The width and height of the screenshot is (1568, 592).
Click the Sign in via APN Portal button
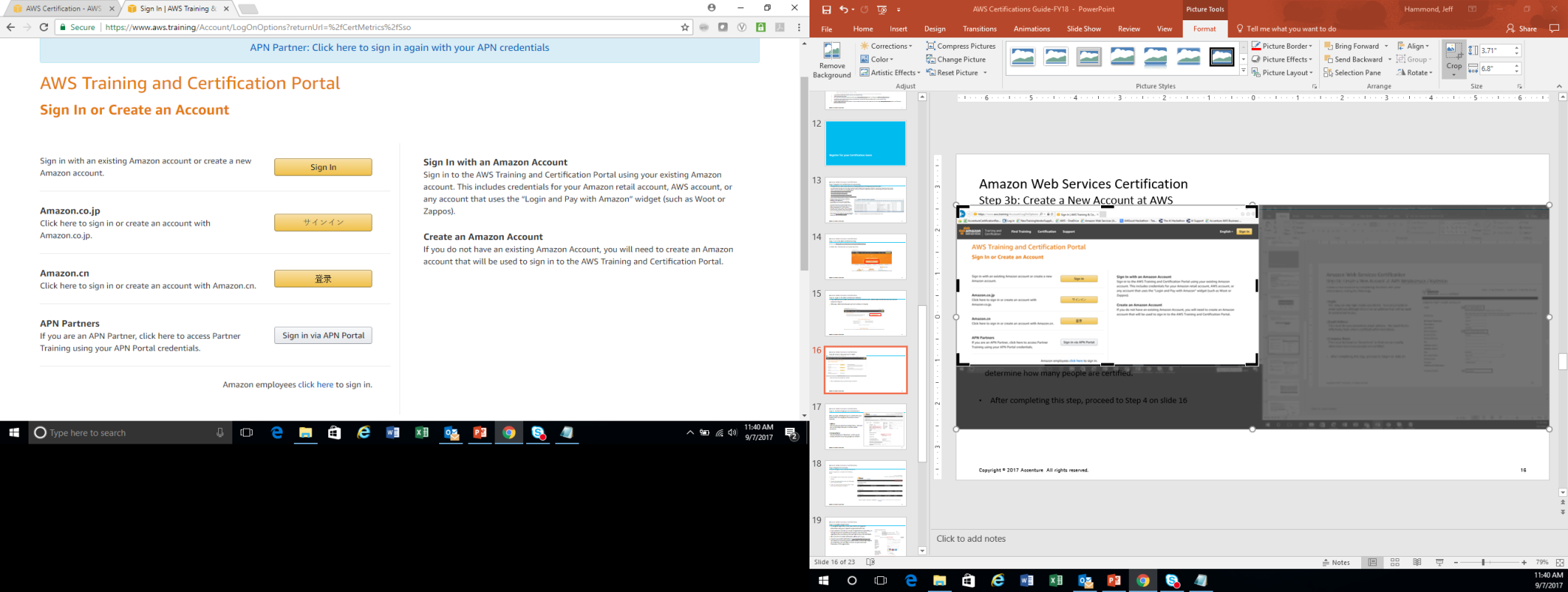pyautogui.click(x=323, y=335)
